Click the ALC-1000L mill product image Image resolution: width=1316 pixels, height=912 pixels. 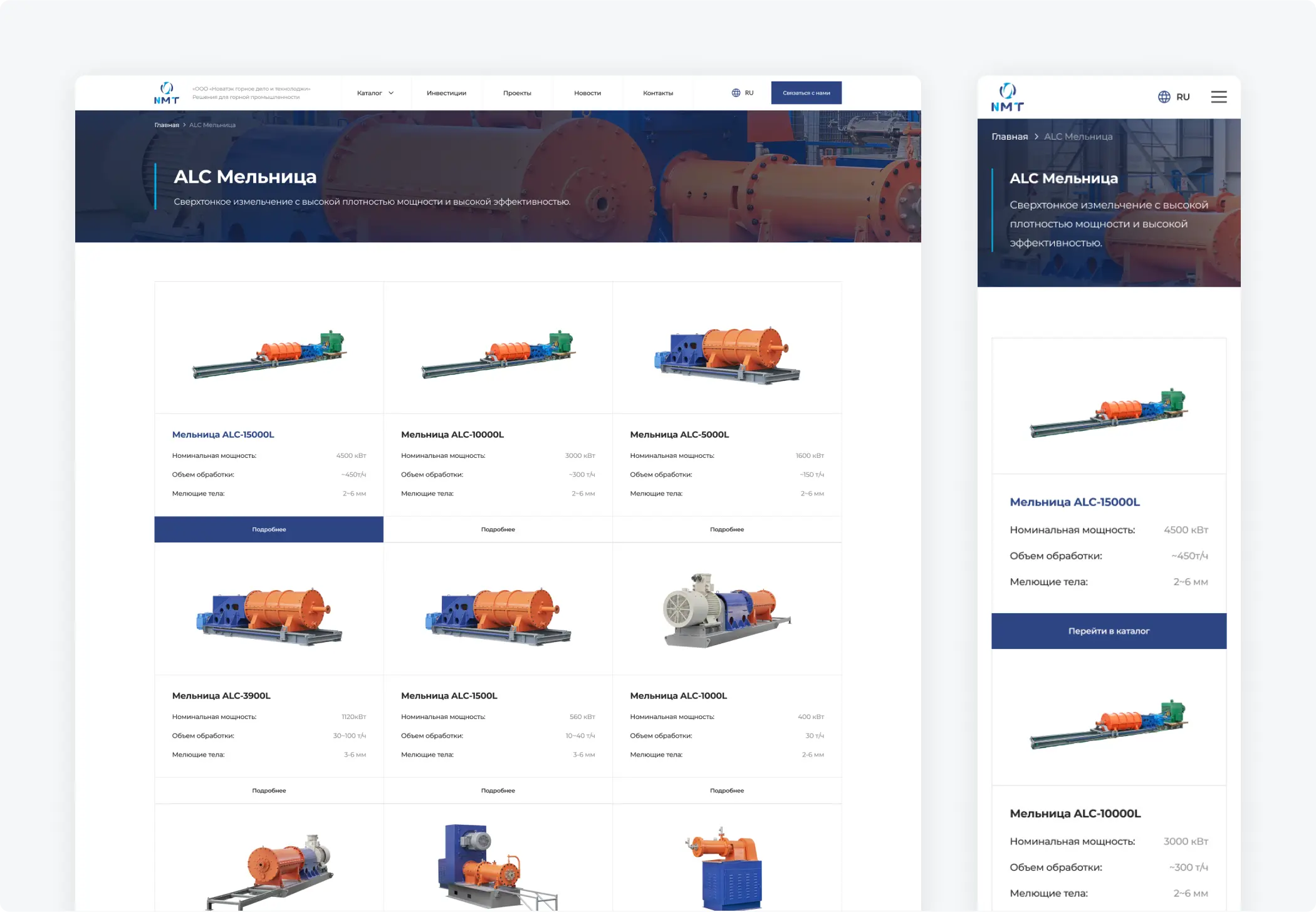click(x=726, y=610)
